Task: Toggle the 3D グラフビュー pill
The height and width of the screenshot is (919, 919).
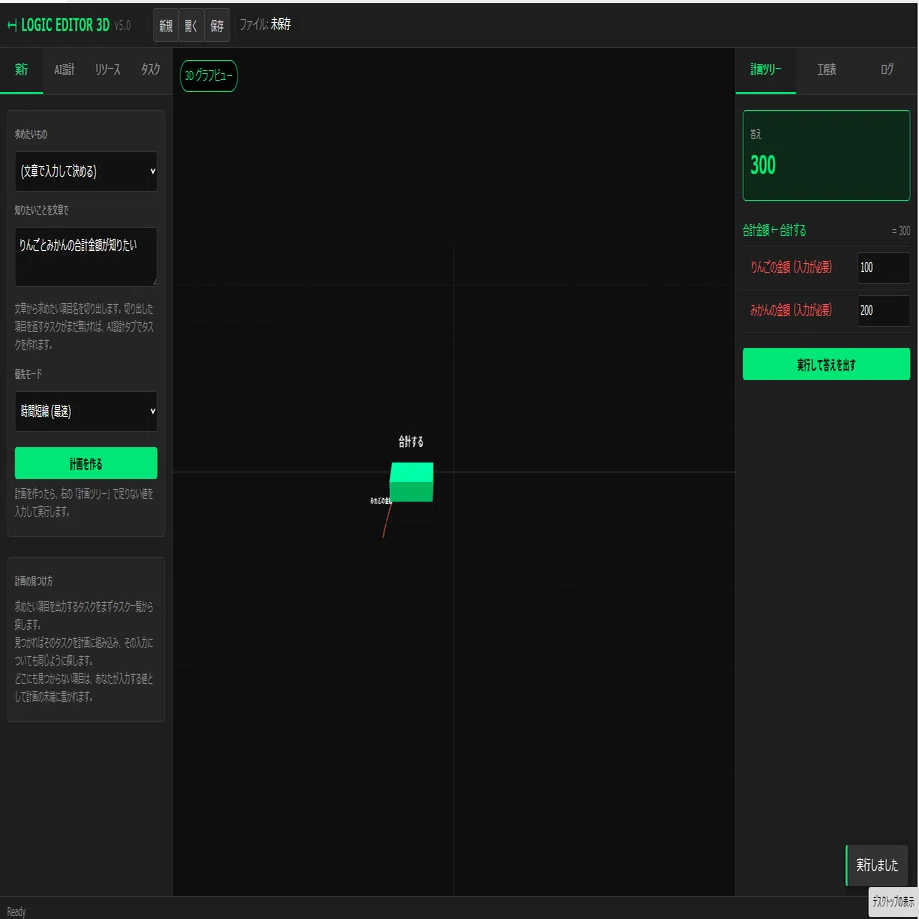Action: [x=209, y=76]
